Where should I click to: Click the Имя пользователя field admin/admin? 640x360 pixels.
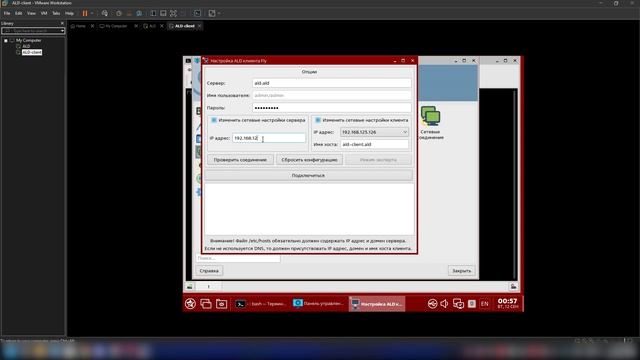coord(332,95)
